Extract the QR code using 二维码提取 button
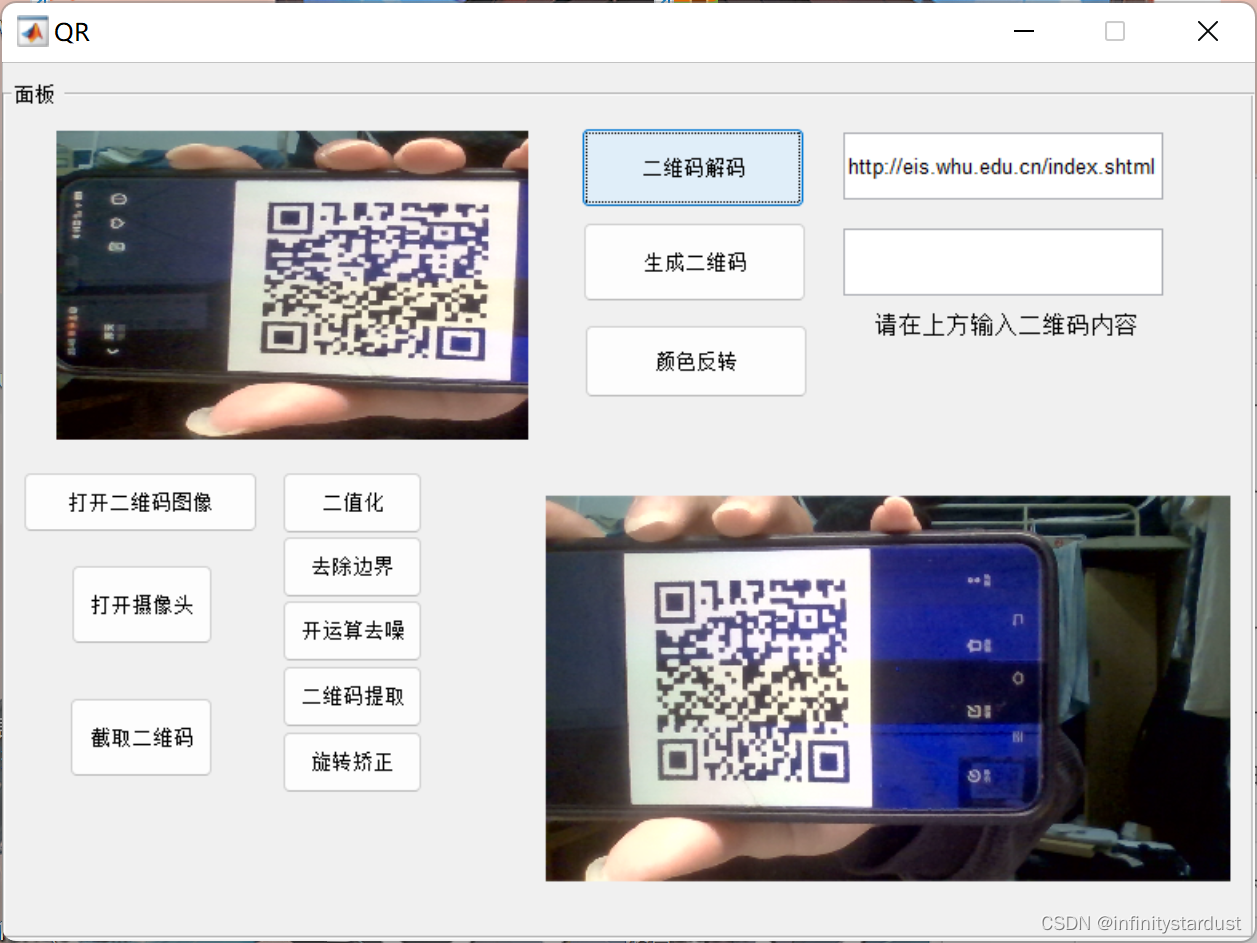Screen dimensions: 1257x943 coord(352,696)
